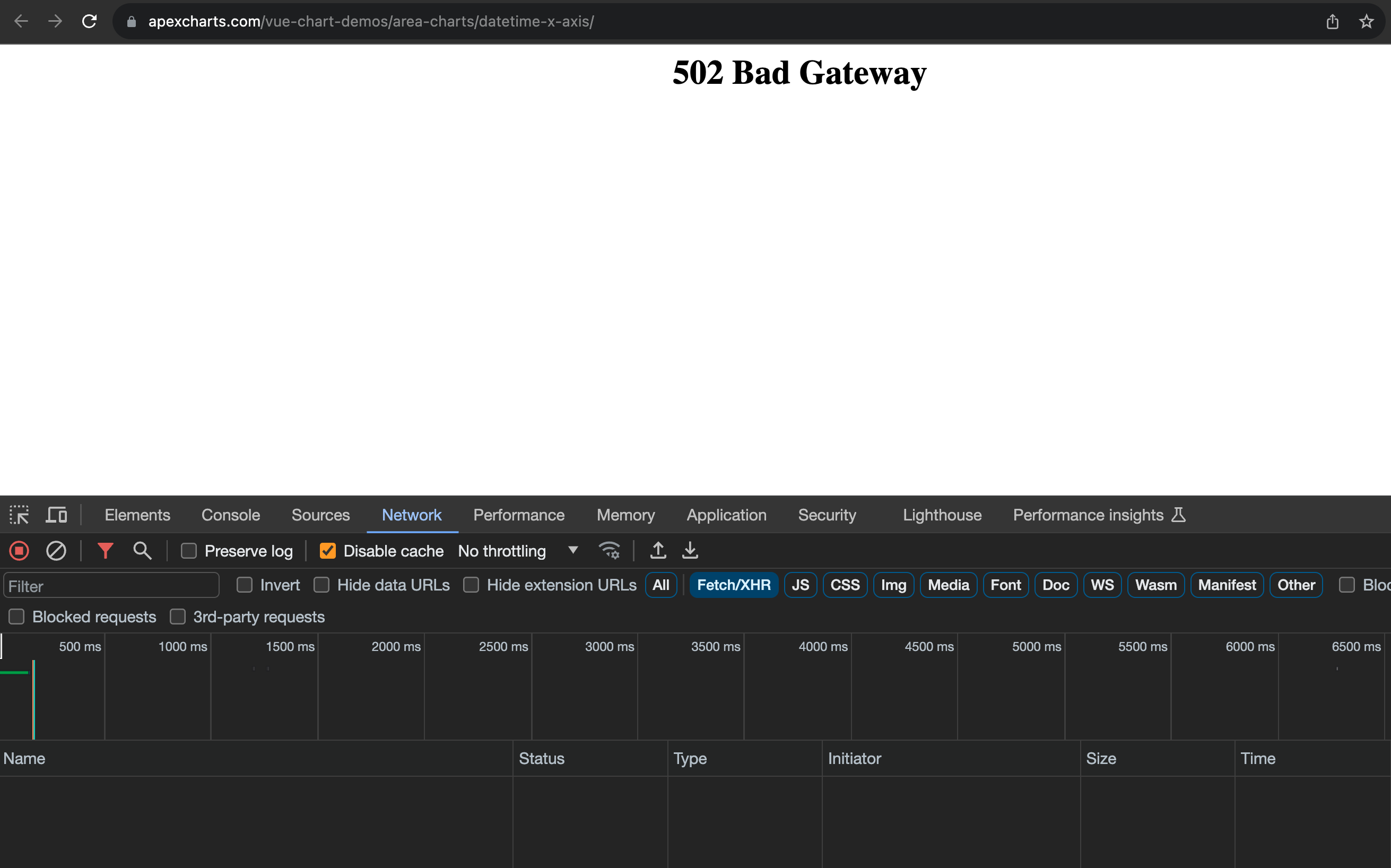This screenshot has width=1391, height=868.
Task: Uncheck Disable cache
Action: pyautogui.click(x=328, y=551)
